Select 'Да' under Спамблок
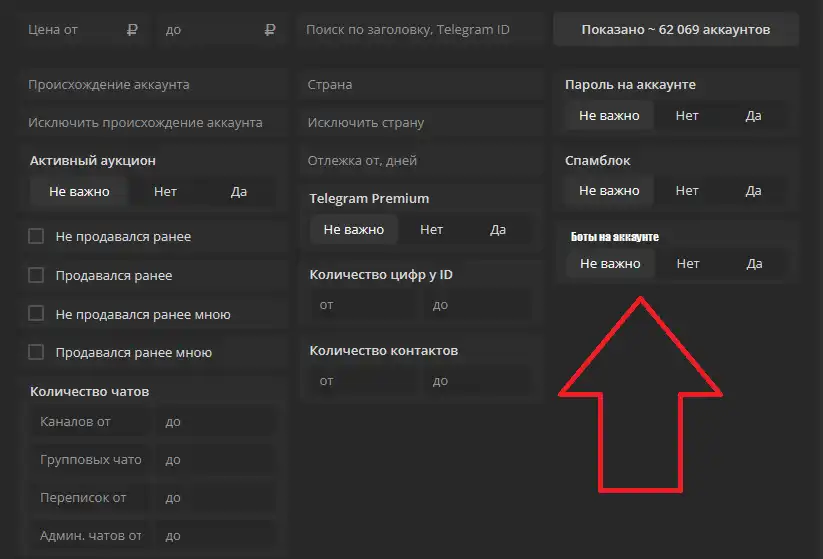 753,191
